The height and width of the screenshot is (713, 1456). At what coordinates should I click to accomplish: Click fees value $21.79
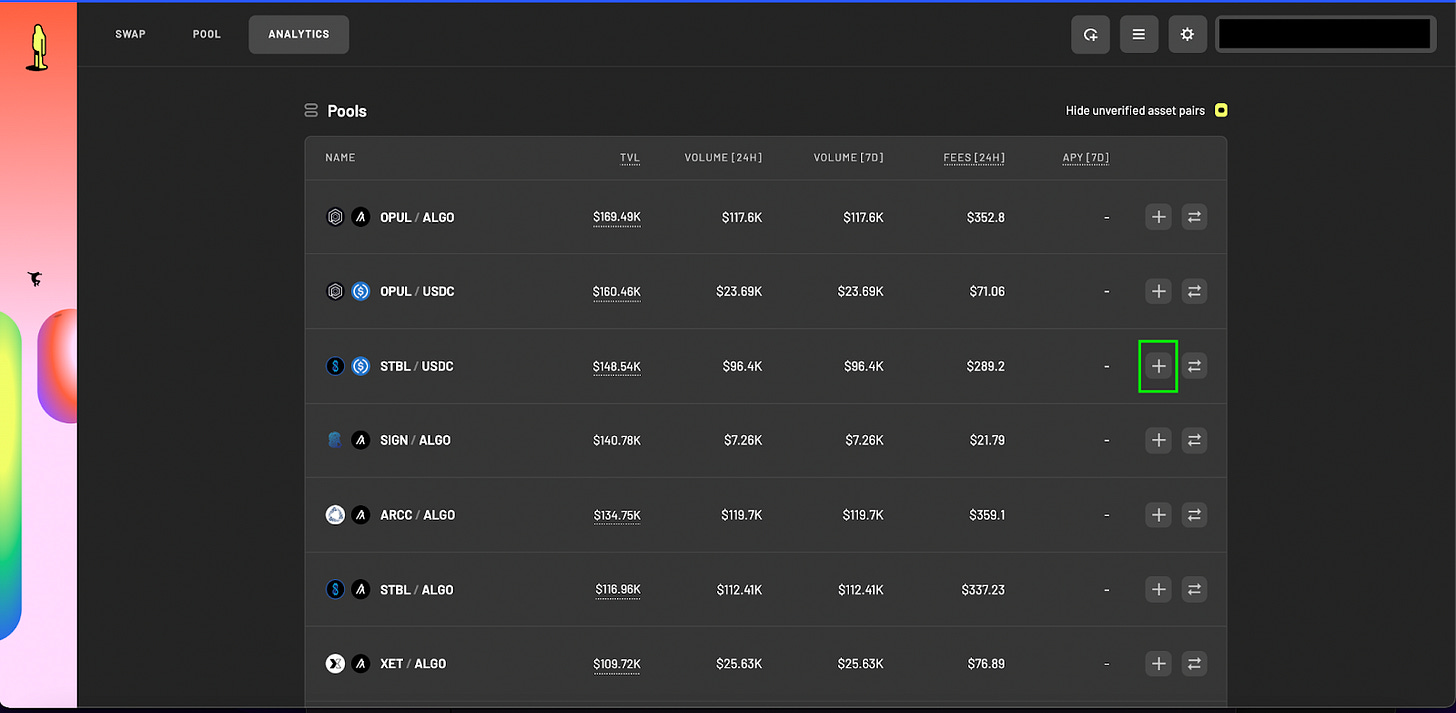987,440
